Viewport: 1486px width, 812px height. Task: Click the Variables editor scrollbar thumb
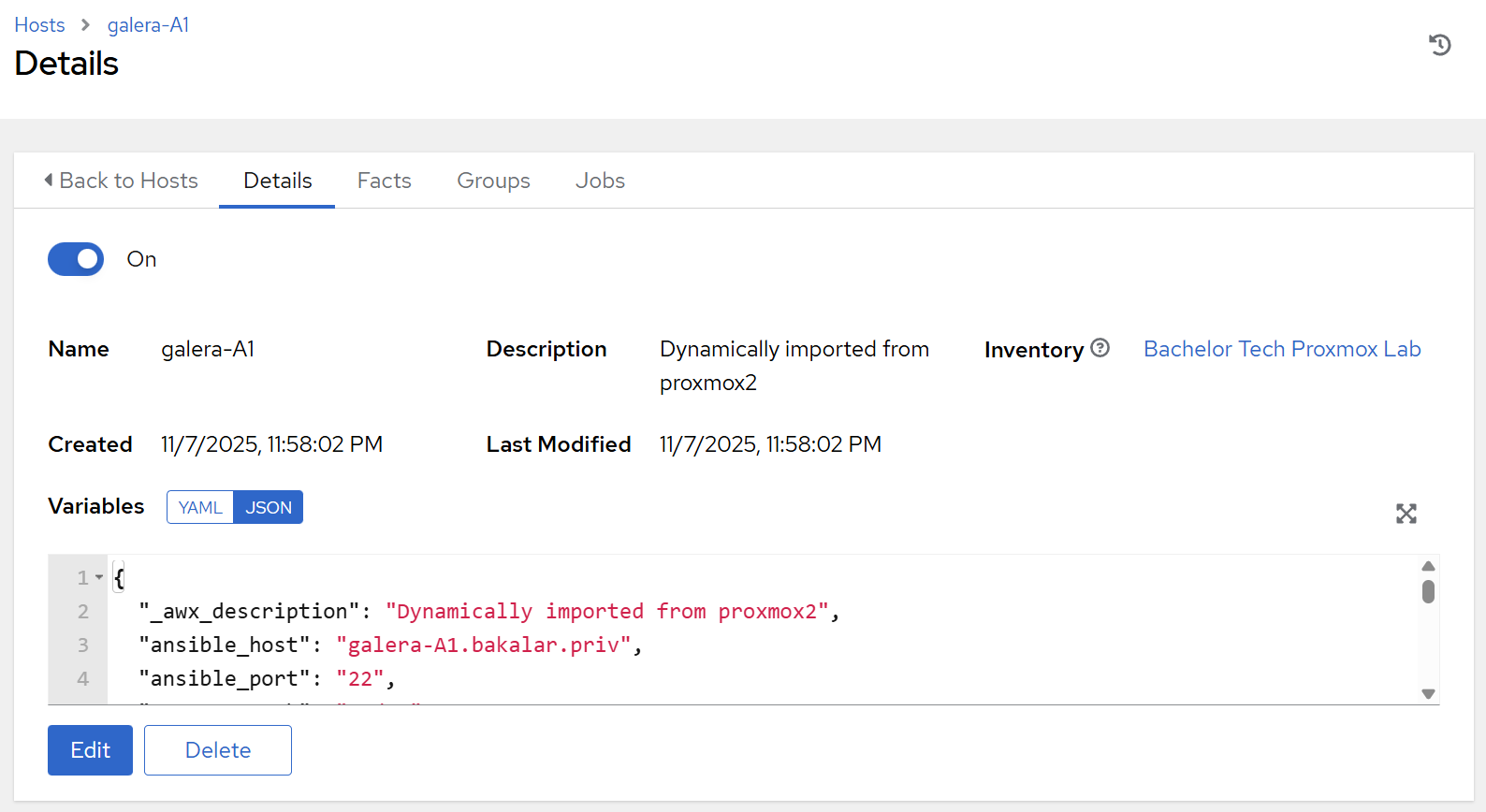(1428, 591)
